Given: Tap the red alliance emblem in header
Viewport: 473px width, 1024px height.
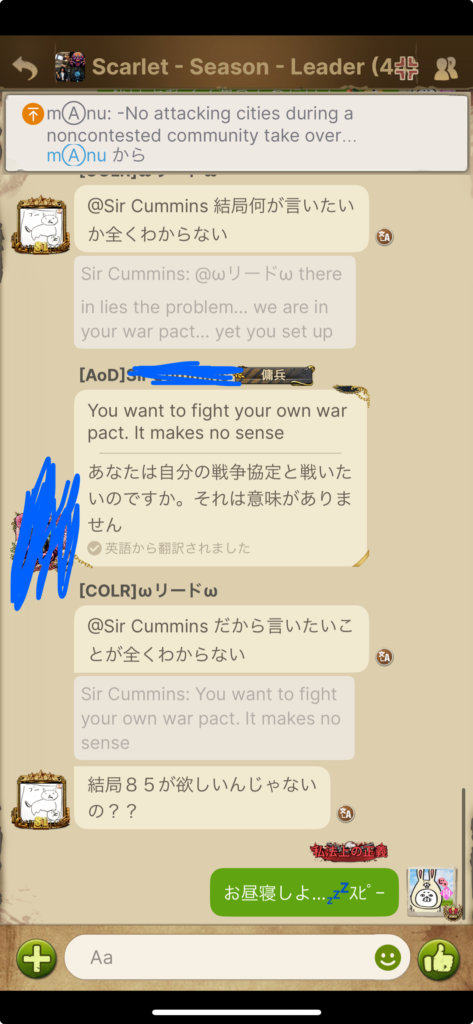Looking at the screenshot, I should point(406,68).
